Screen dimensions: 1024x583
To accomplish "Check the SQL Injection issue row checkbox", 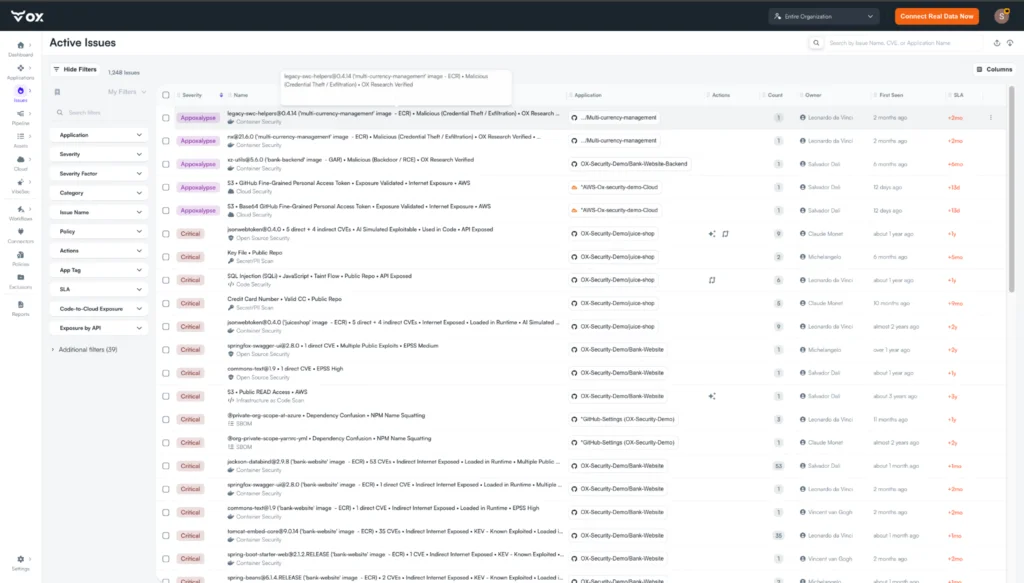I will [166, 280].
